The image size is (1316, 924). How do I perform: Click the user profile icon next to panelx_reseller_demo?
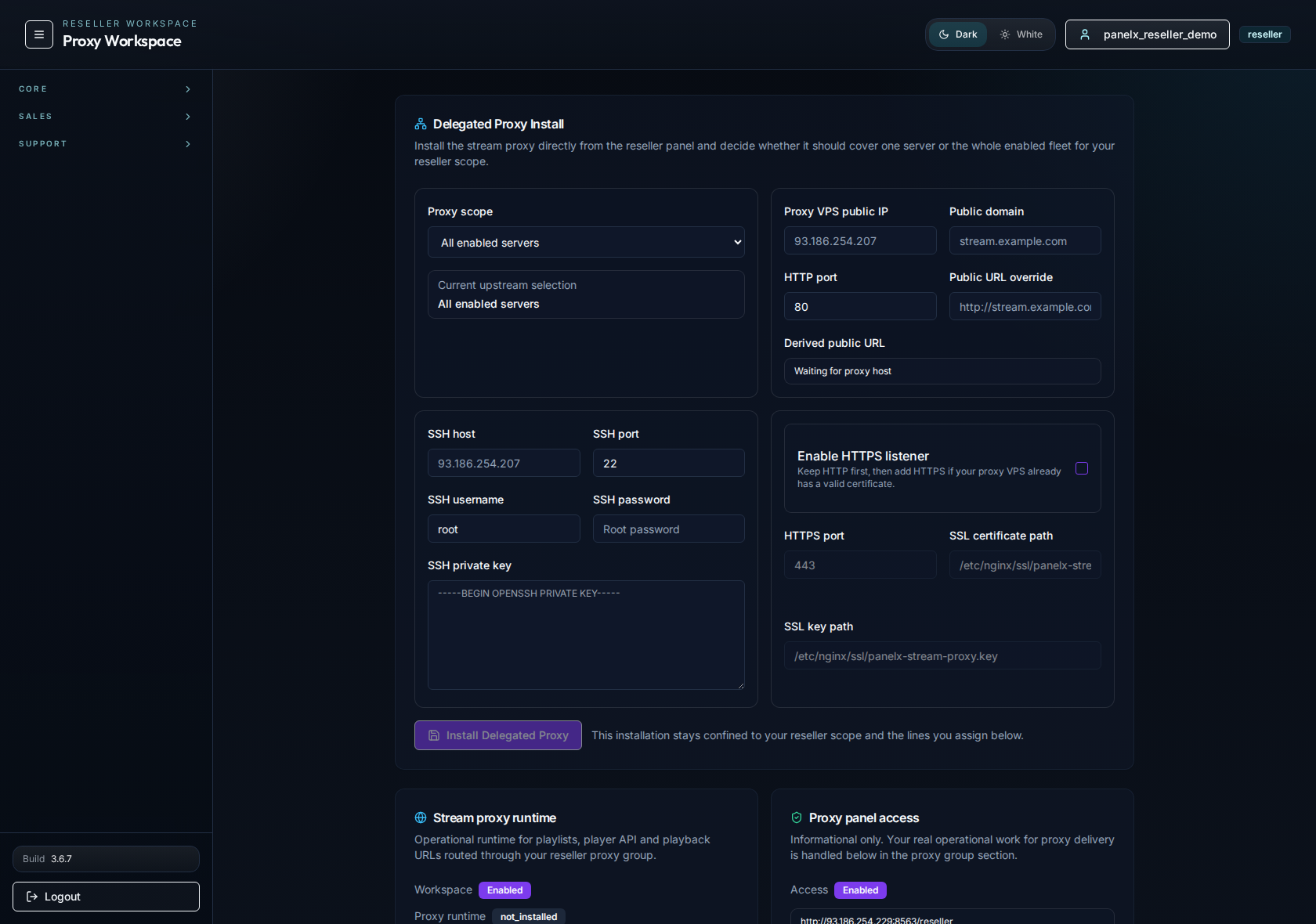1085,34
